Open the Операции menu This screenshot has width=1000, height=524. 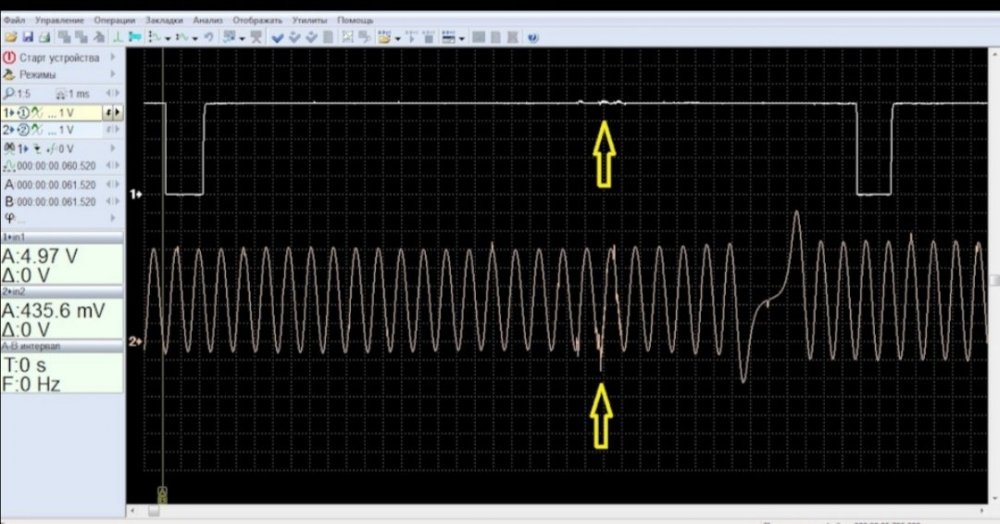[114, 20]
